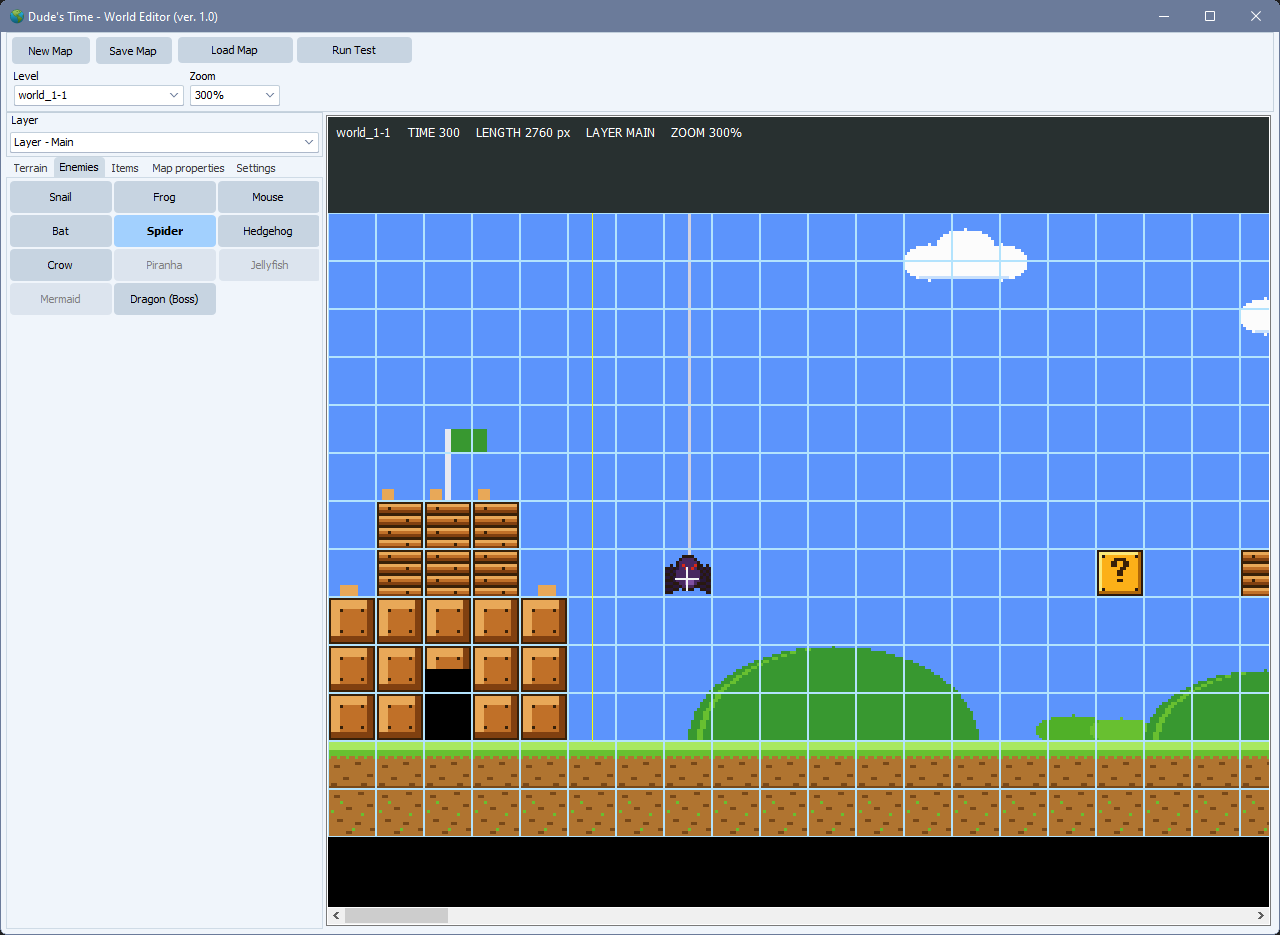Select the Crow enemy
The height and width of the screenshot is (935, 1280).
(61, 265)
